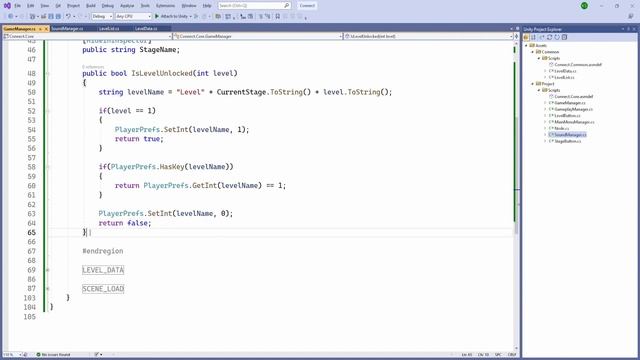
Task: Open the Connect.Core project navigation dropdown
Action: pyautogui.click(x=87, y=36)
